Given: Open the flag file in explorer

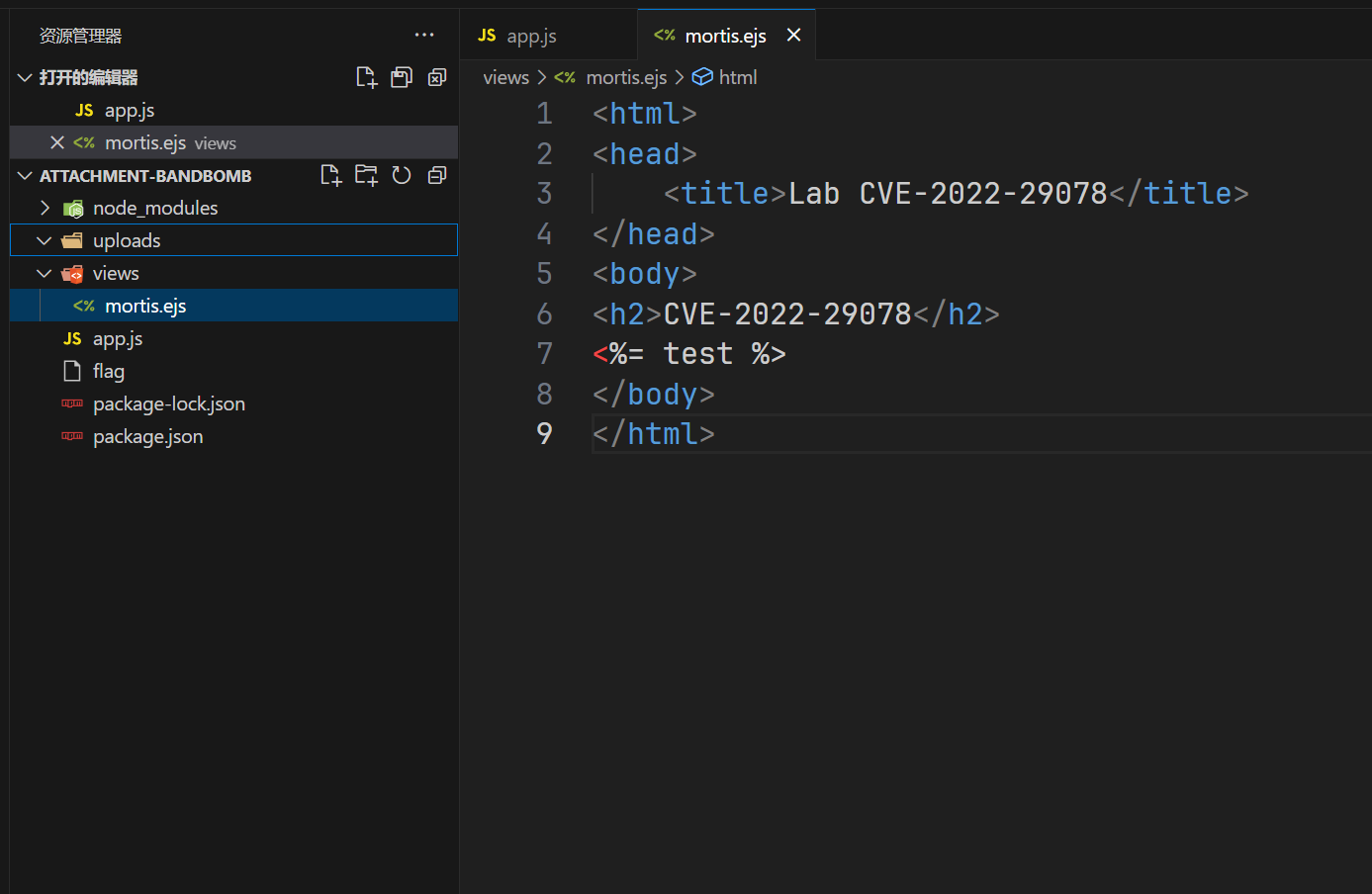Looking at the screenshot, I should coord(109,371).
